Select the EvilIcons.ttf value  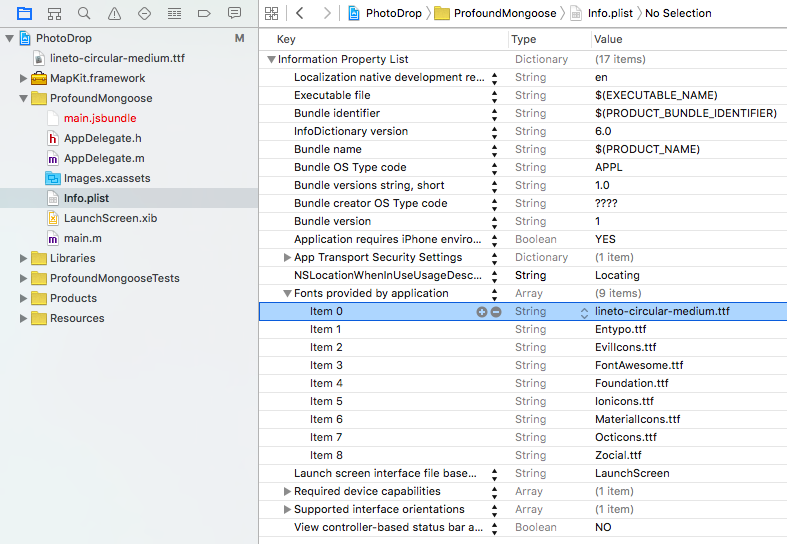pos(625,348)
